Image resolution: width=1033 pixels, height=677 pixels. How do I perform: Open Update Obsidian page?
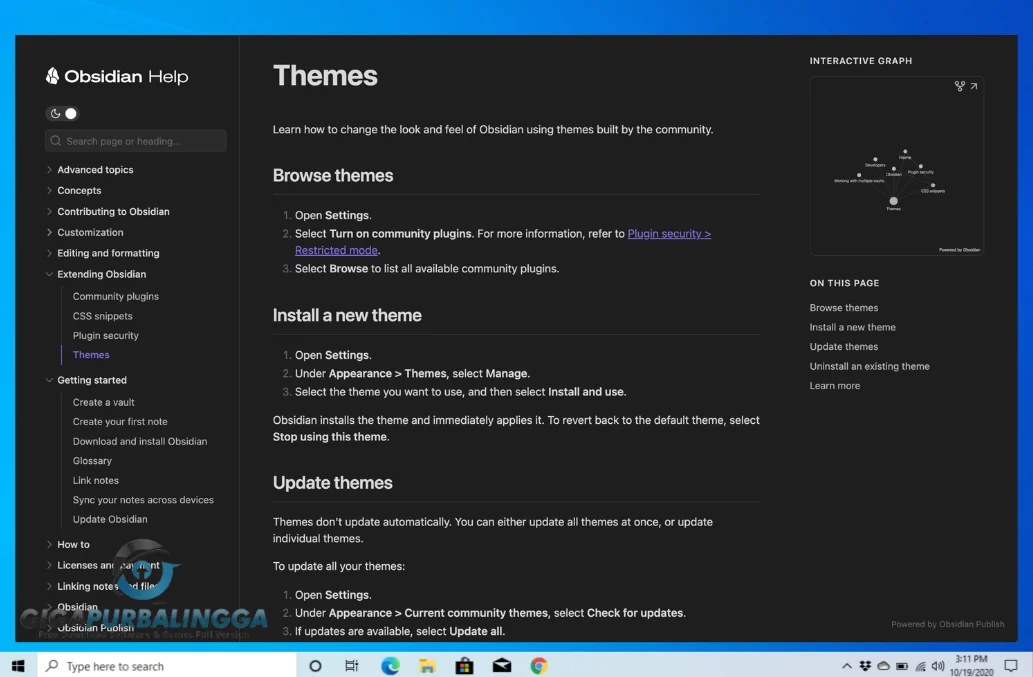coord(110,519)
